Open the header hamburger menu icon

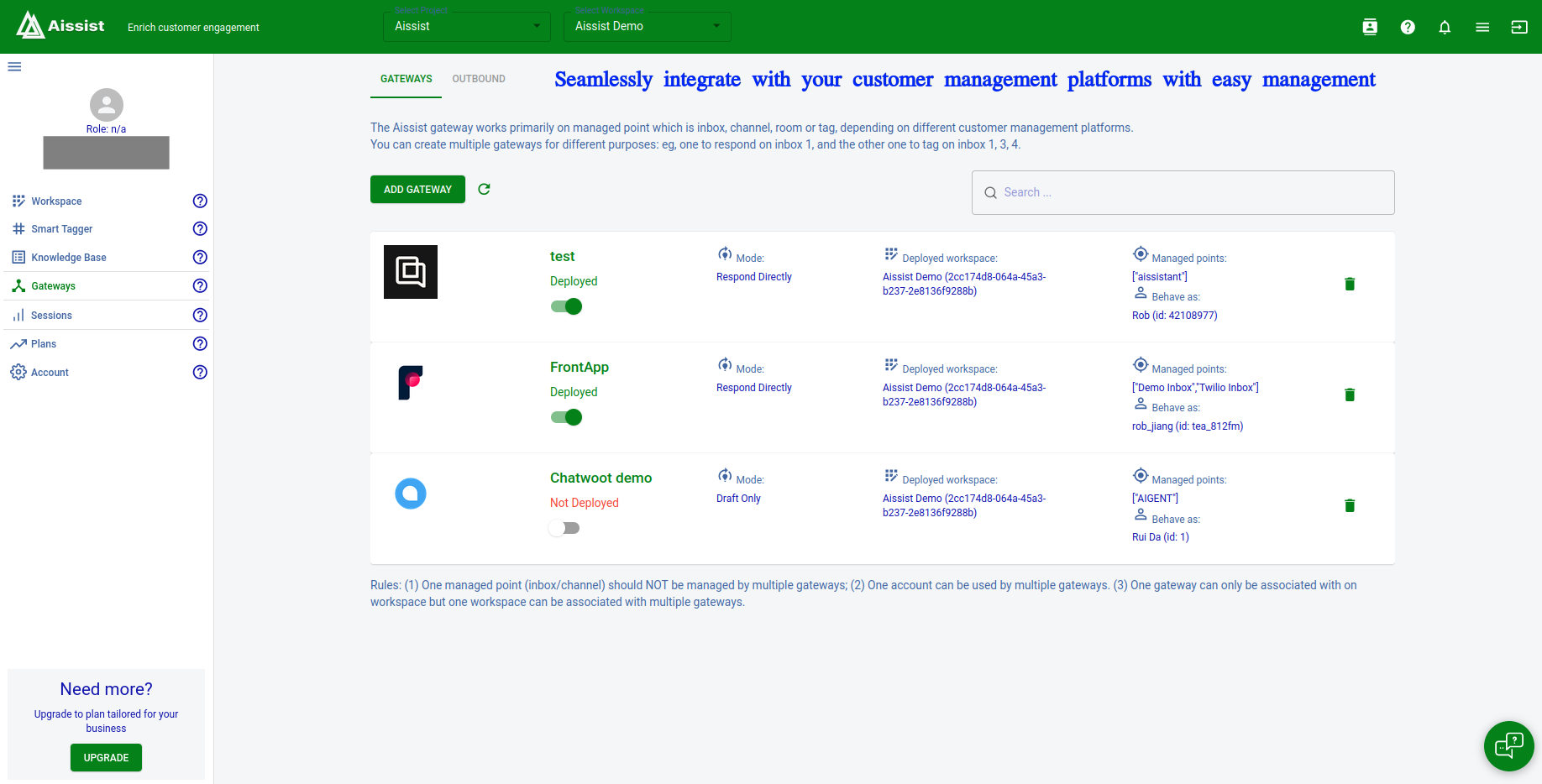coord(1482,27)
